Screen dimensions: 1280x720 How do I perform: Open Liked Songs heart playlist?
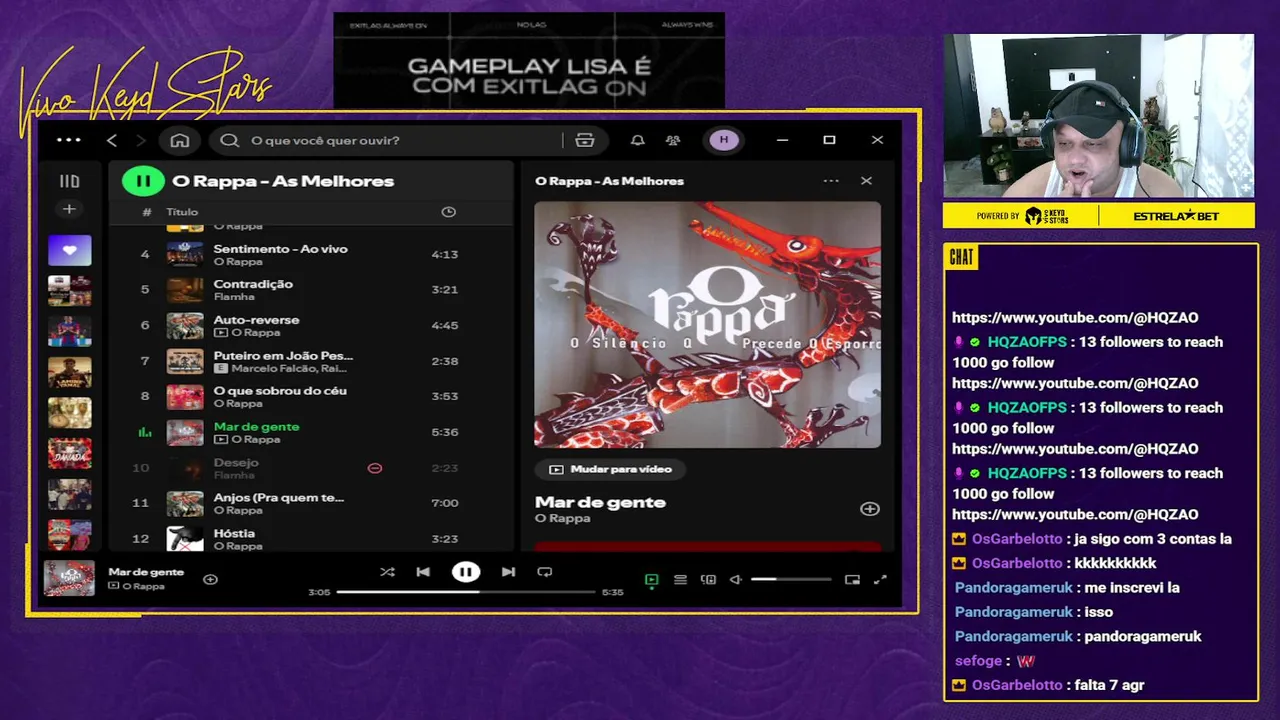click(x=69, y=250)
